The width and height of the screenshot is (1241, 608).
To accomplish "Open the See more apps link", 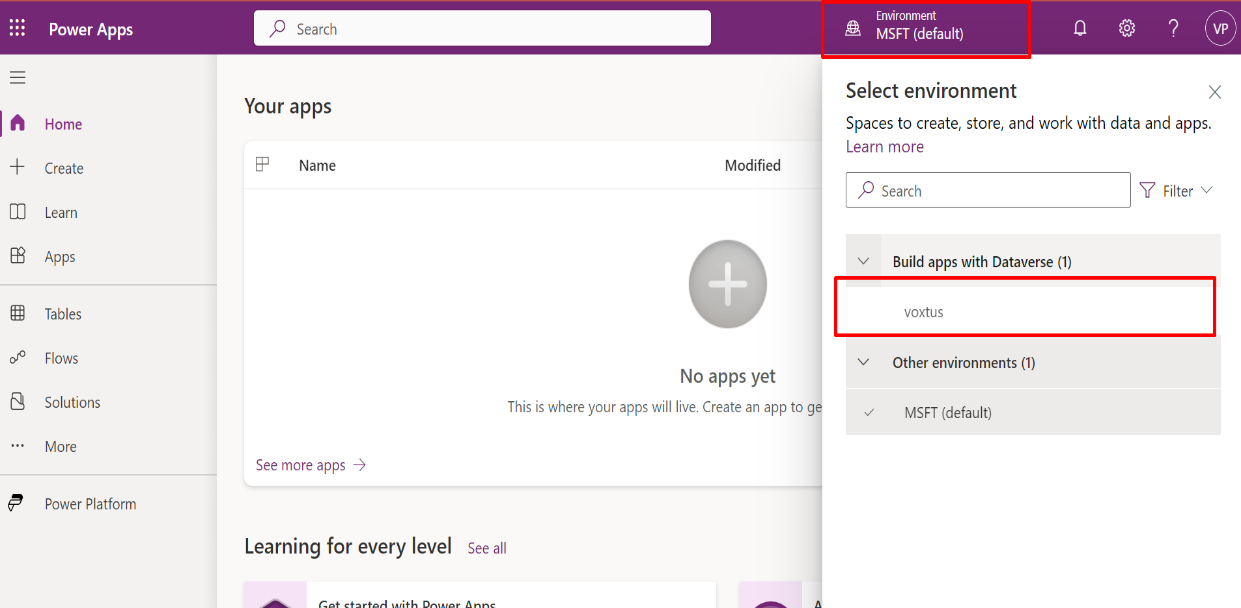I will click(x=311, y=465).
